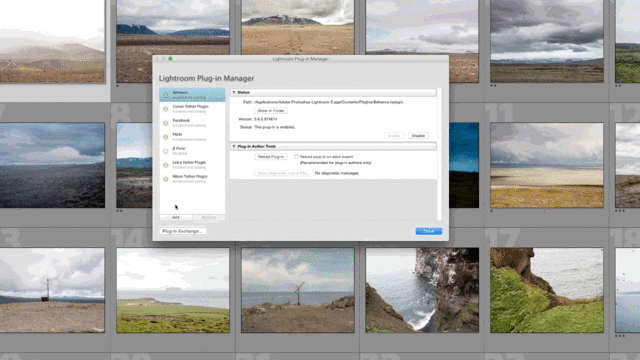Select misty hill thumbnail in top row
Image resolution: width=640 pixels, height=360 pixels.
tap(52, 41)
